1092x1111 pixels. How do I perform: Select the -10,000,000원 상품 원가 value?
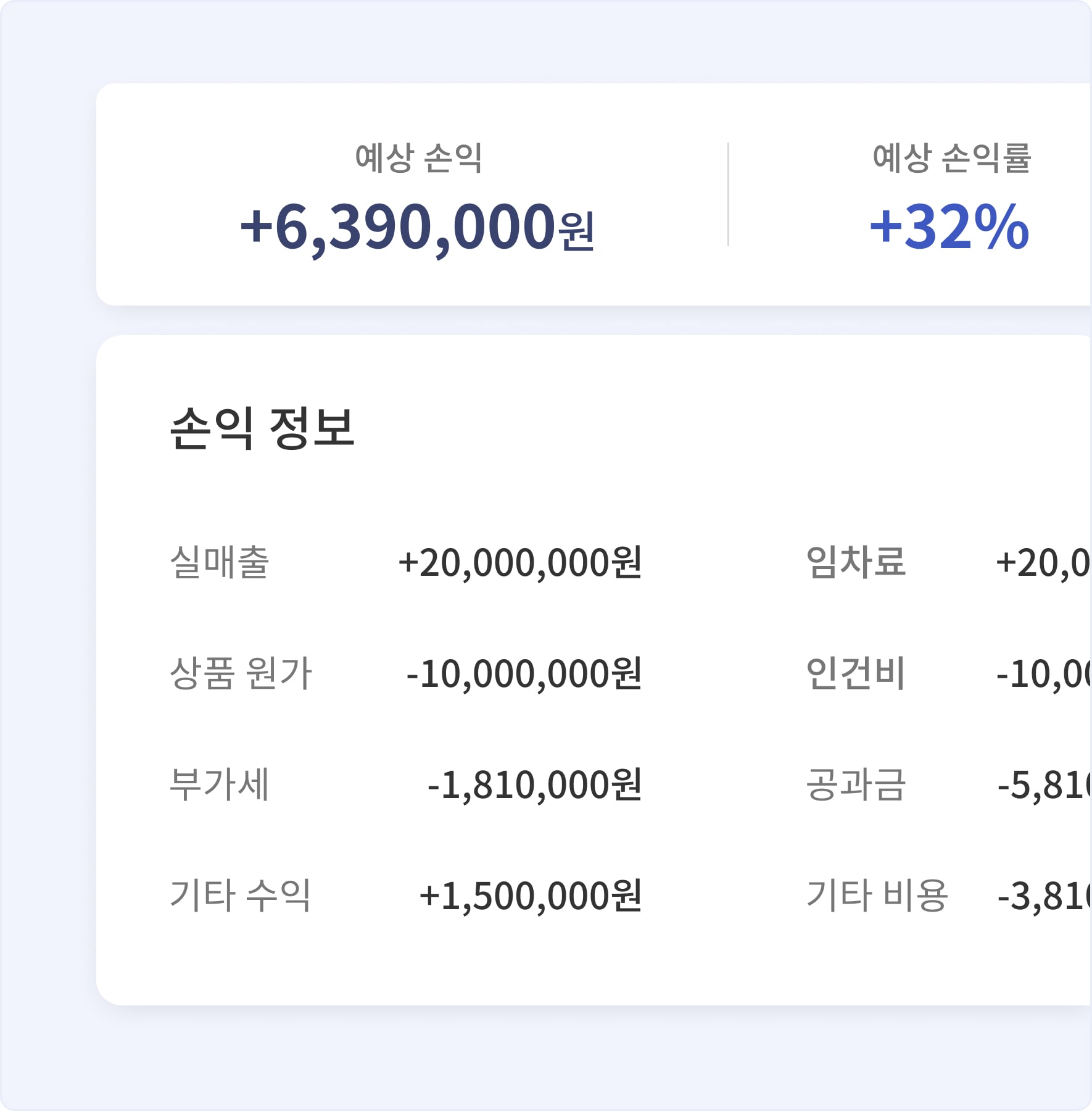[x=524, y=673]
